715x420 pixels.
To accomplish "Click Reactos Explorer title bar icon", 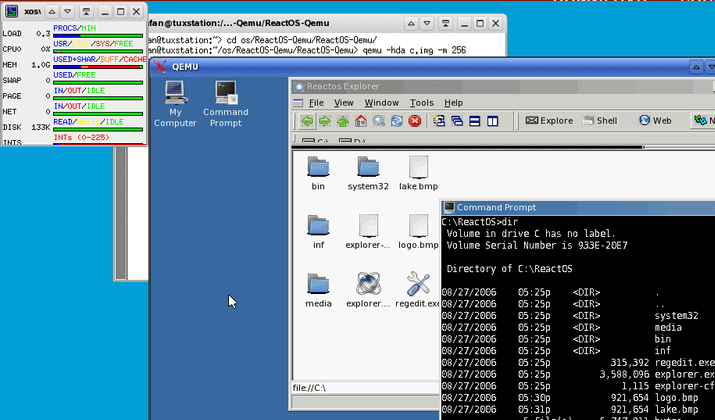I will pyautogui.click(x=299, y=87).
